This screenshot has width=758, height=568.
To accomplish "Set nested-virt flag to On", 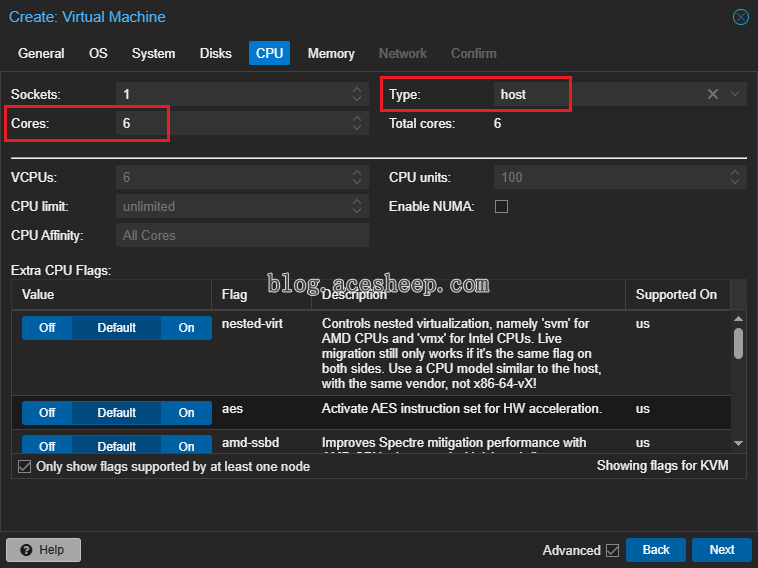I will click(x=186, y=328).
